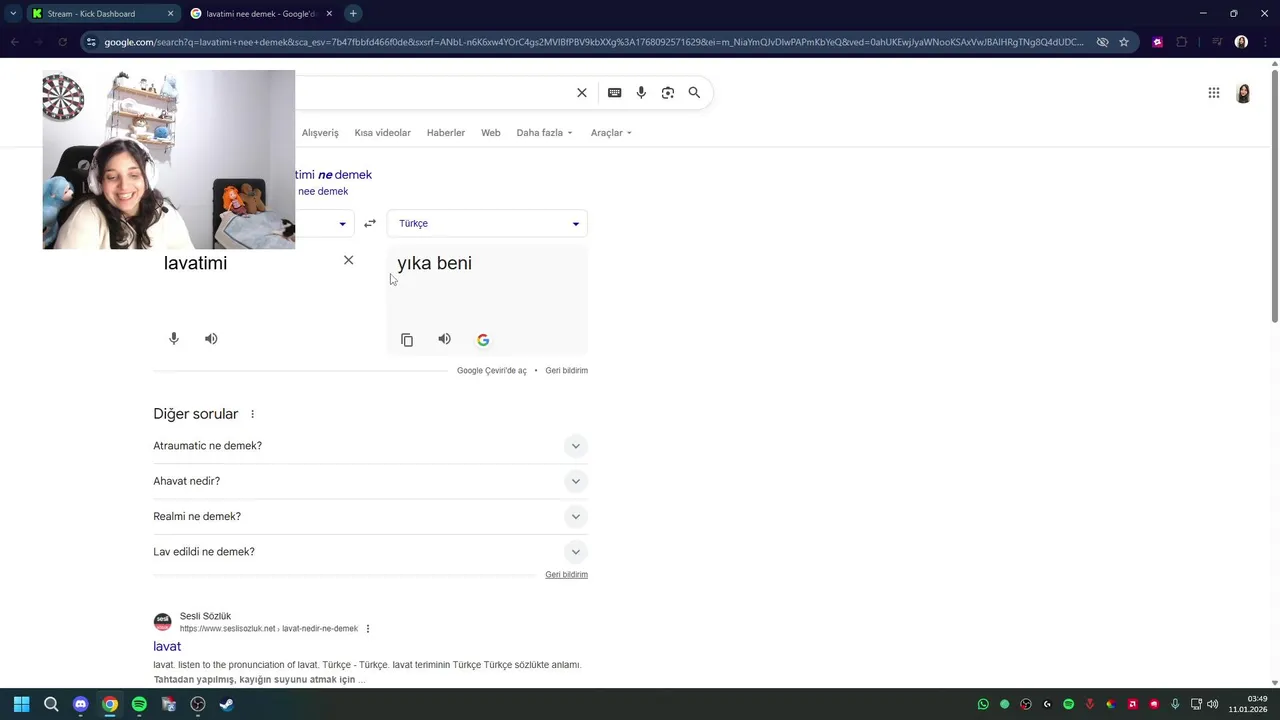Open the source language dropdown arrow

(342, 224)
